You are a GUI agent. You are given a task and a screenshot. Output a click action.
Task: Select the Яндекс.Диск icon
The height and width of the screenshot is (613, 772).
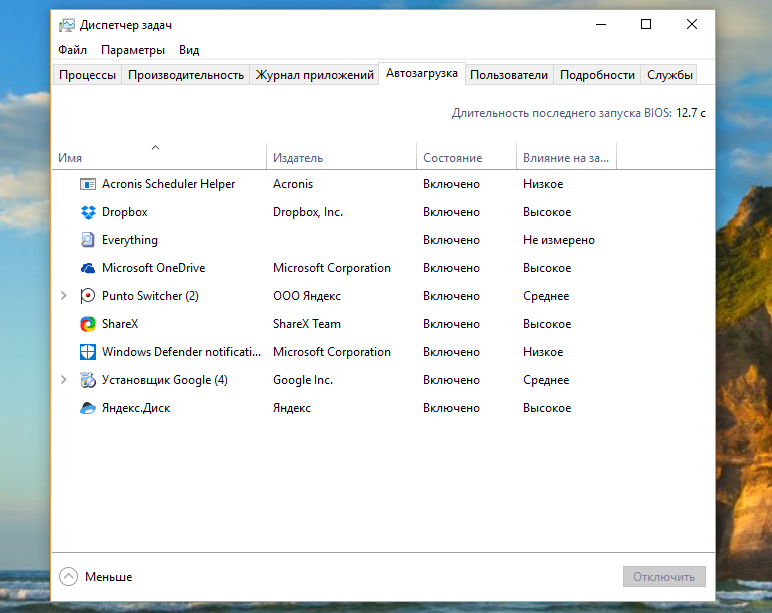coord(88,408)
